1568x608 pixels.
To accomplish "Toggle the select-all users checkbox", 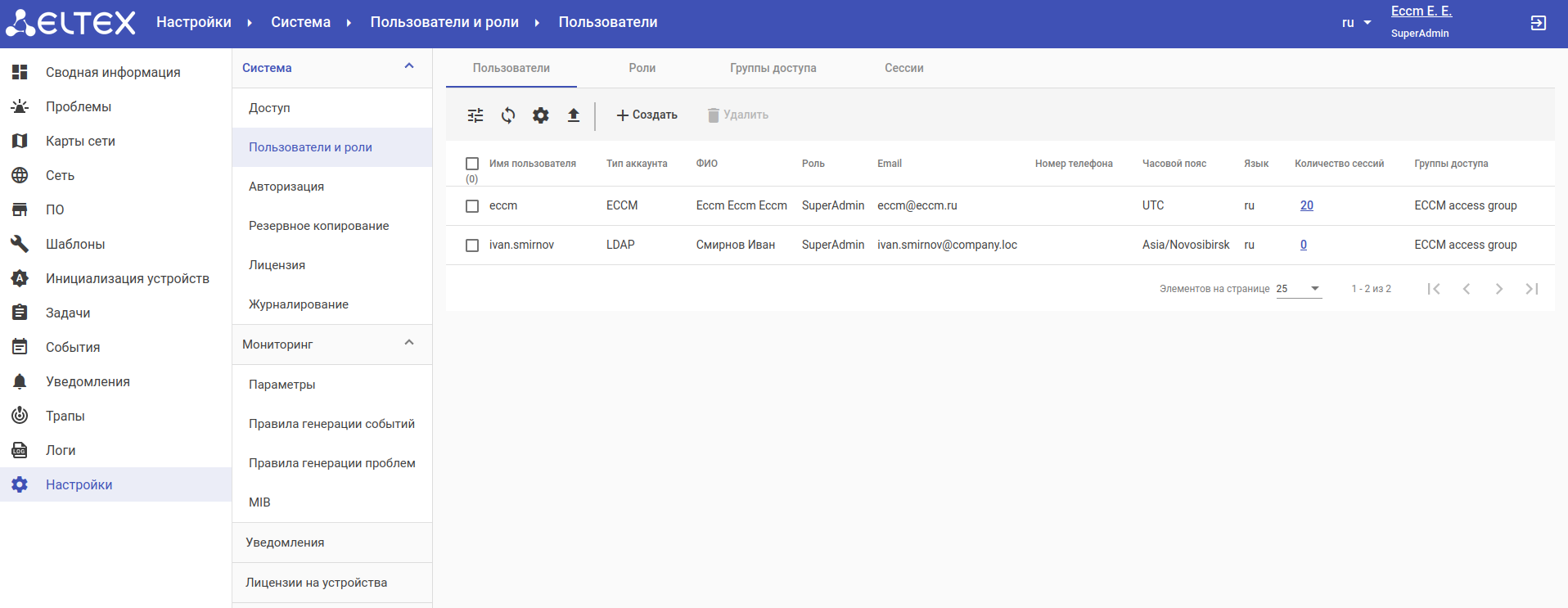I will pyautogui.click(x=472, y=164).
